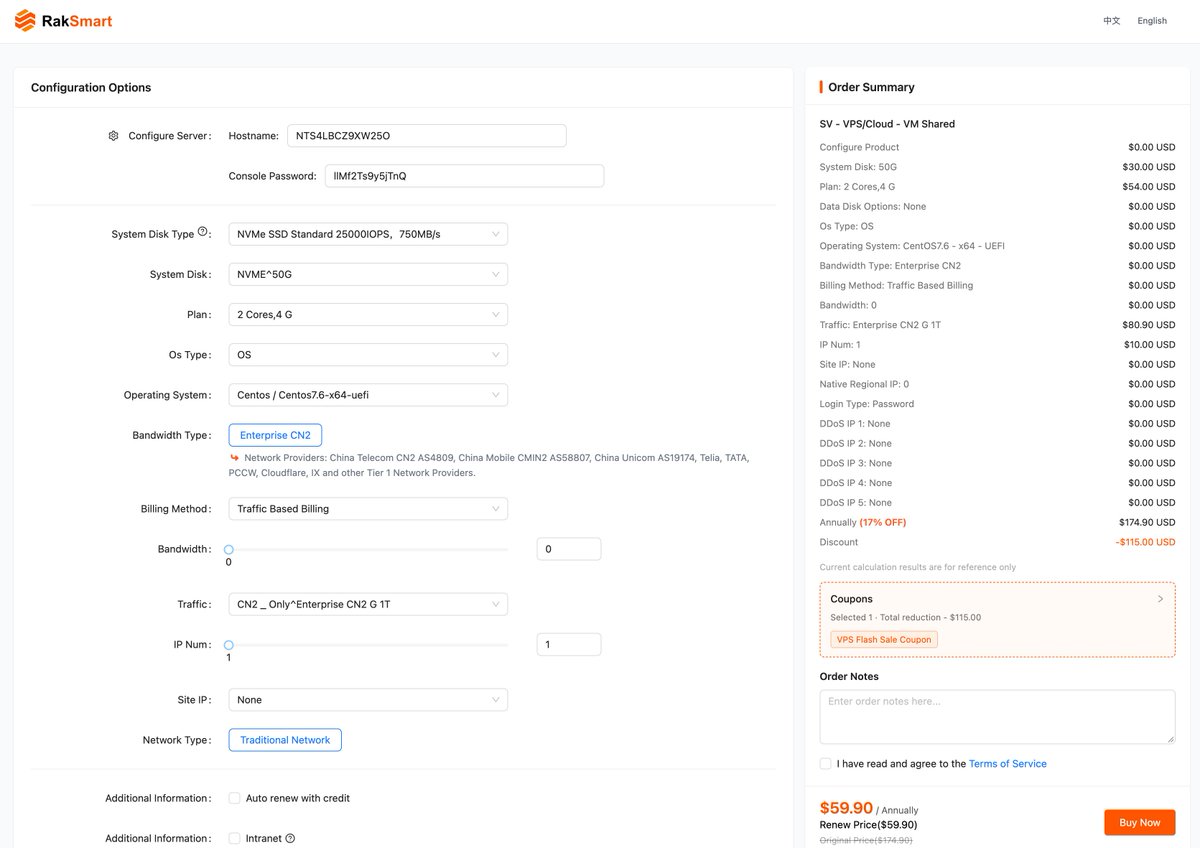Click the Discount amount -$115.00 USD
This screenshot has height=848, width=1200.
pyautogui.click(x=1145, y=542)
